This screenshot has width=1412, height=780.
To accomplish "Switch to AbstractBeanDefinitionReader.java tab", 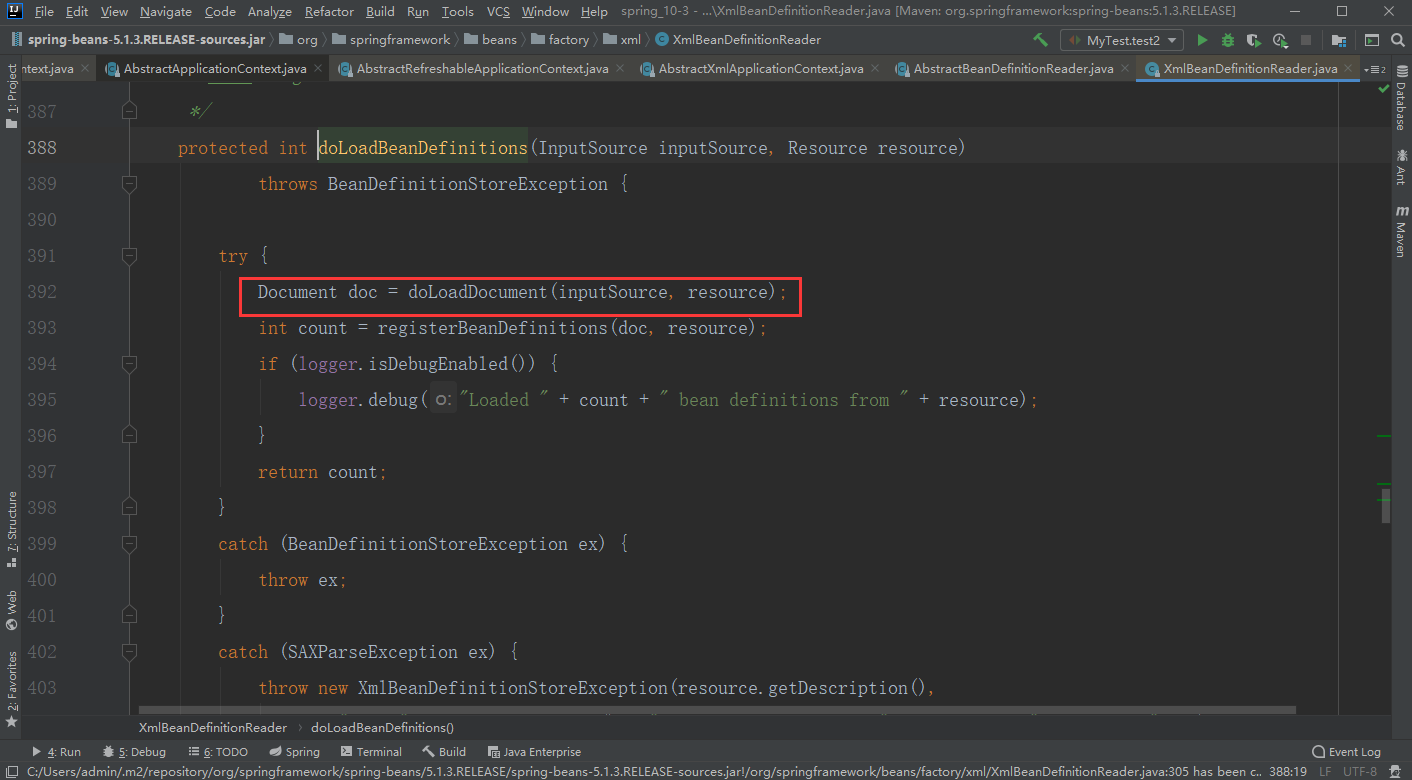I will 1013,69.
